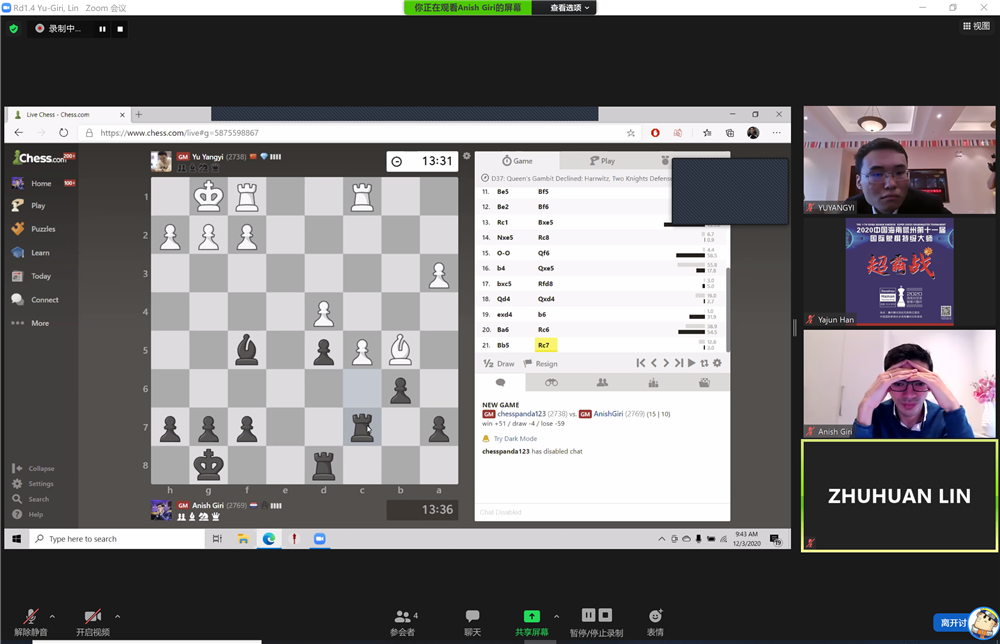
Task: Open AnishGiri profile link in chat
Action: pyautogui.click(x=608, y=414)
